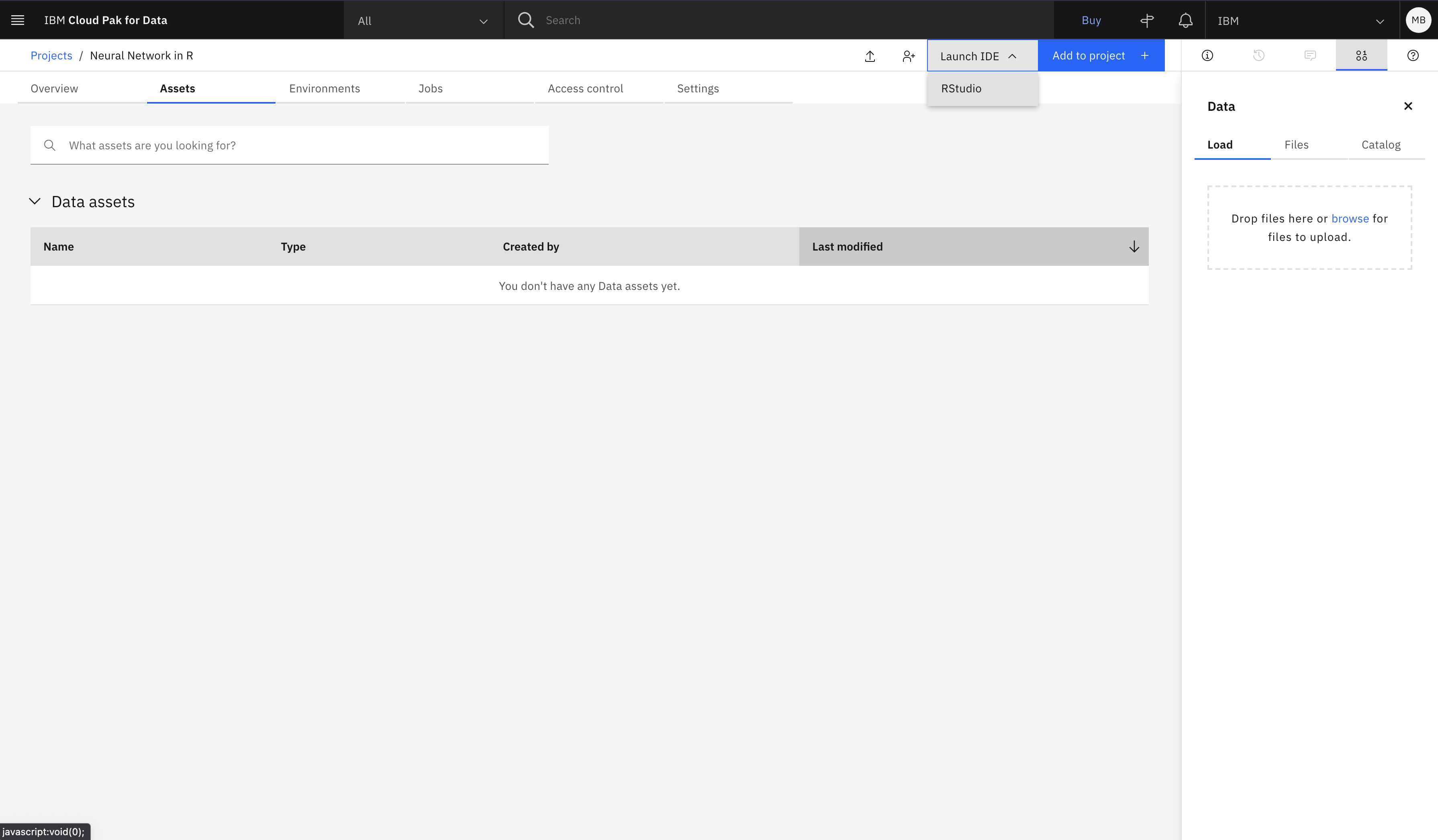Click the Assets search input field
The height and width of the screenshot is (840, 1438).
click(290, 145)
